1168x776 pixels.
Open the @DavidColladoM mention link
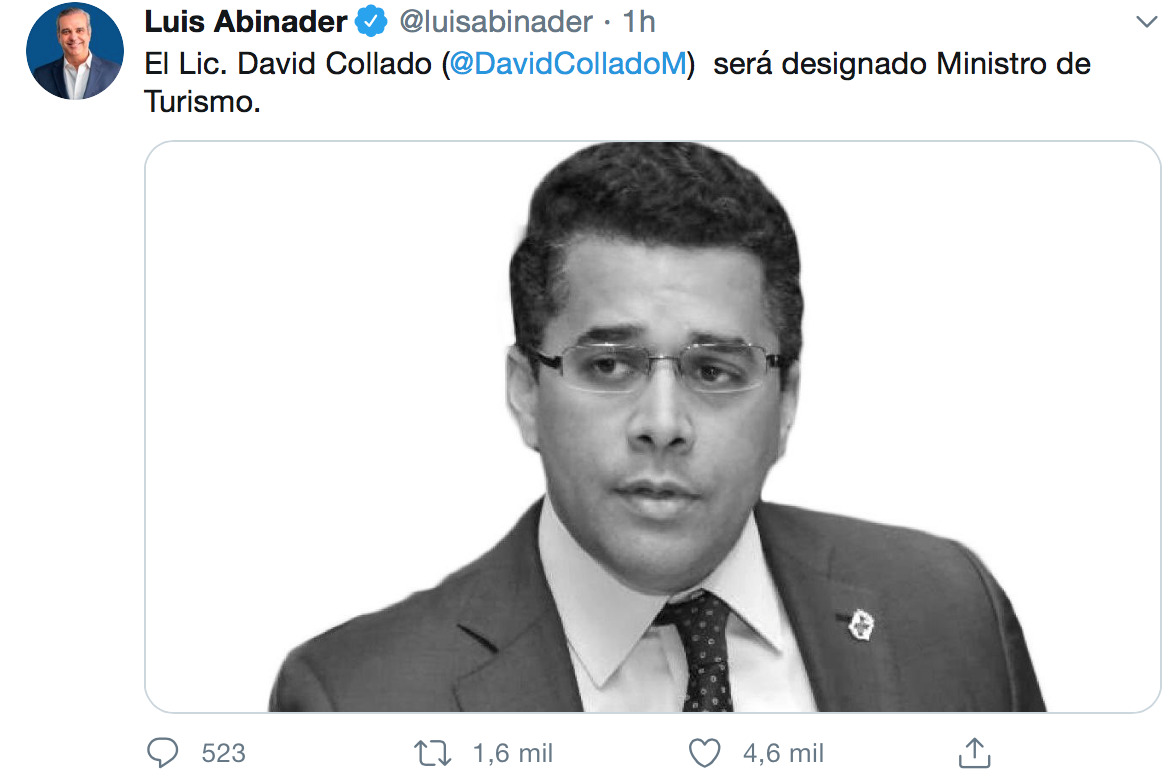point(568,64)
